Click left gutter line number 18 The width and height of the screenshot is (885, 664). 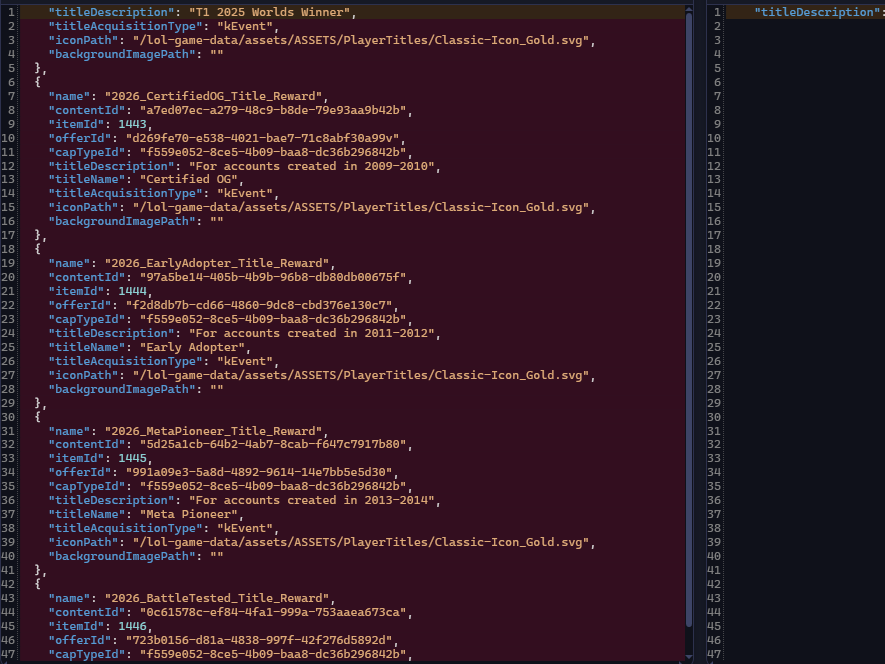[8, 250]
